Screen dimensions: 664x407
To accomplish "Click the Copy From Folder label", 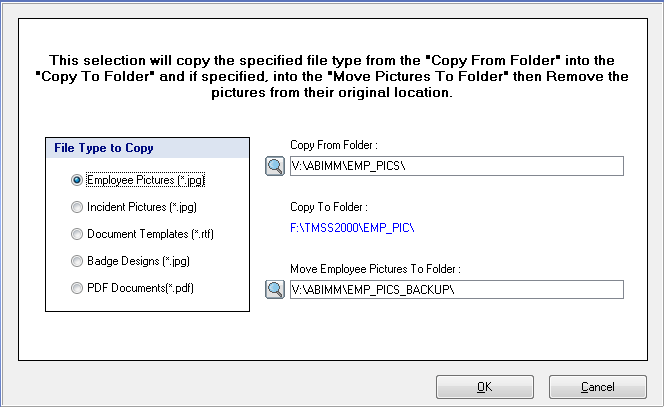I will pyautogui.click(x=334, y=145).
